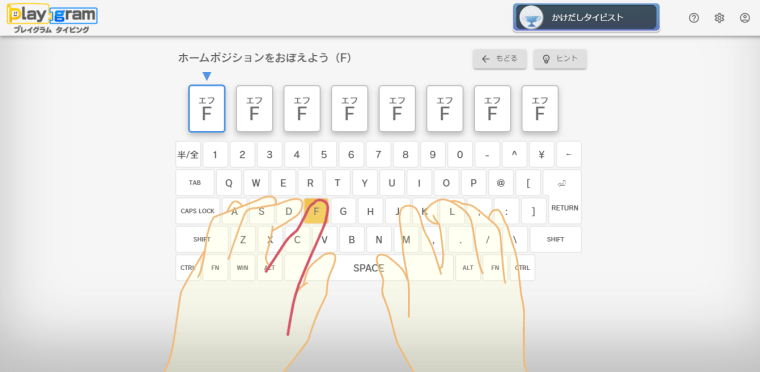Click the right SHIFT key

click(x=555, y=239)
